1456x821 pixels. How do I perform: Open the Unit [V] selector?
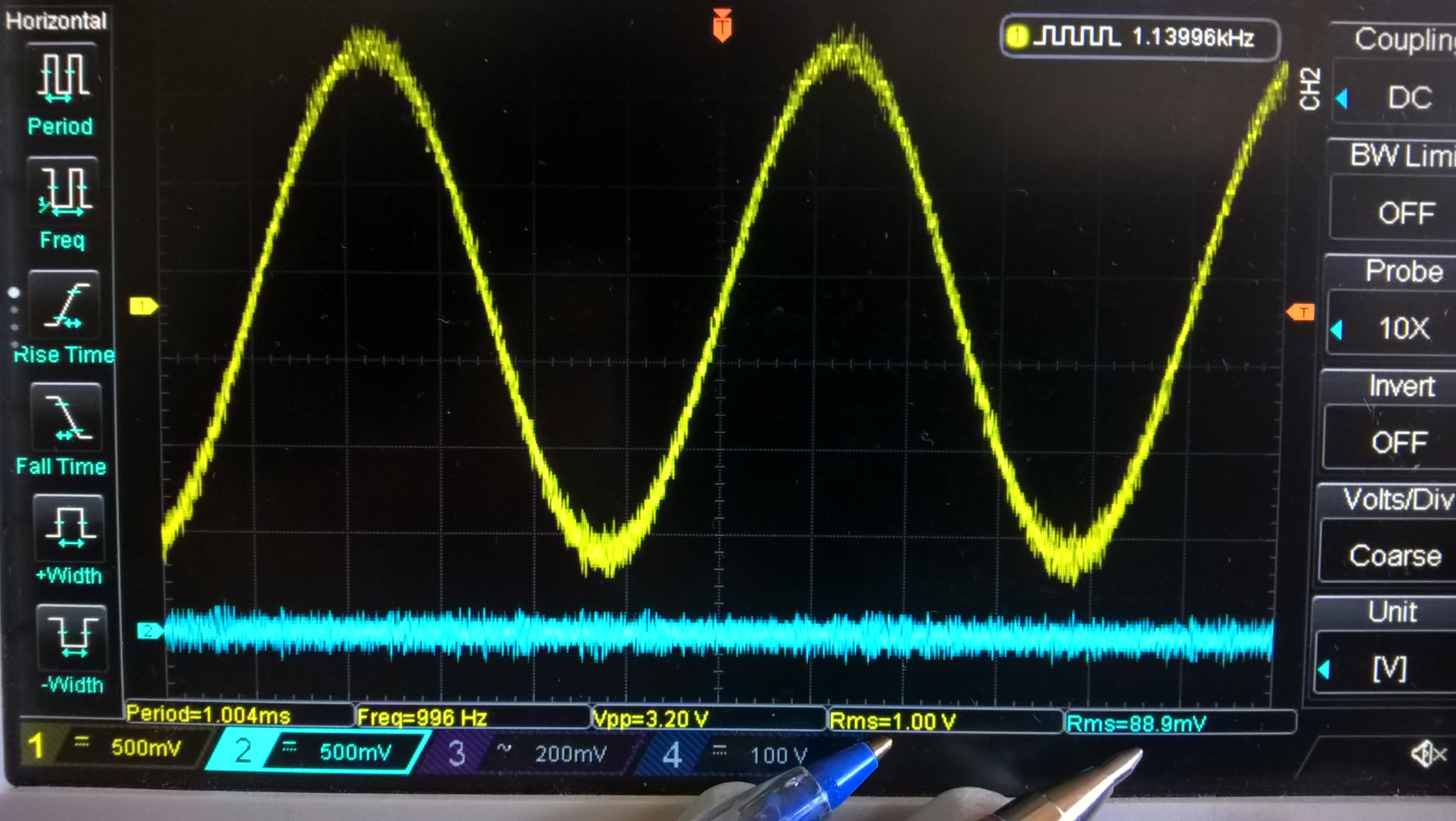click(x=1385, y=669)
